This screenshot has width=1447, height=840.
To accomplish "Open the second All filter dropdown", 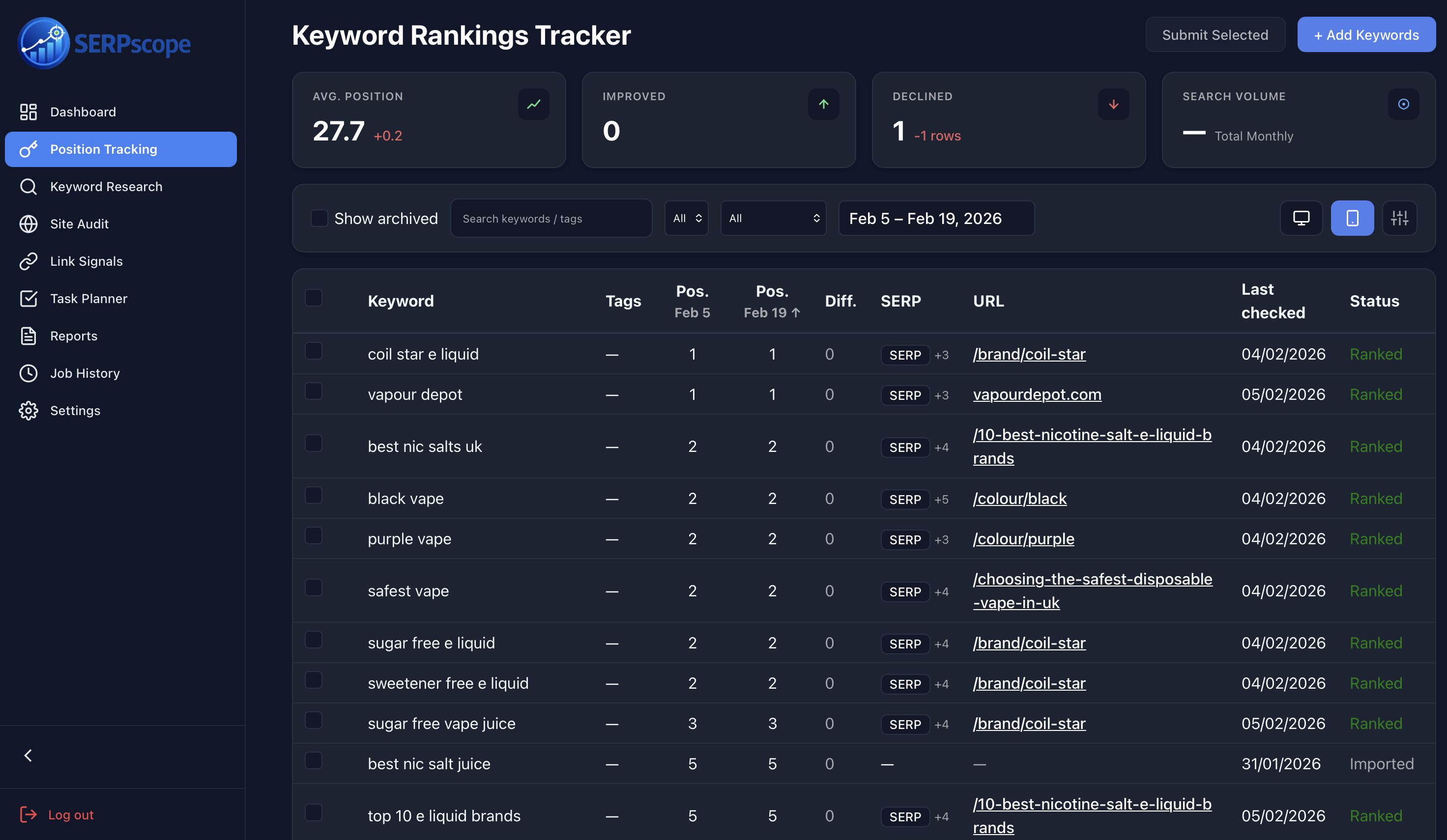I will point(773,218).
